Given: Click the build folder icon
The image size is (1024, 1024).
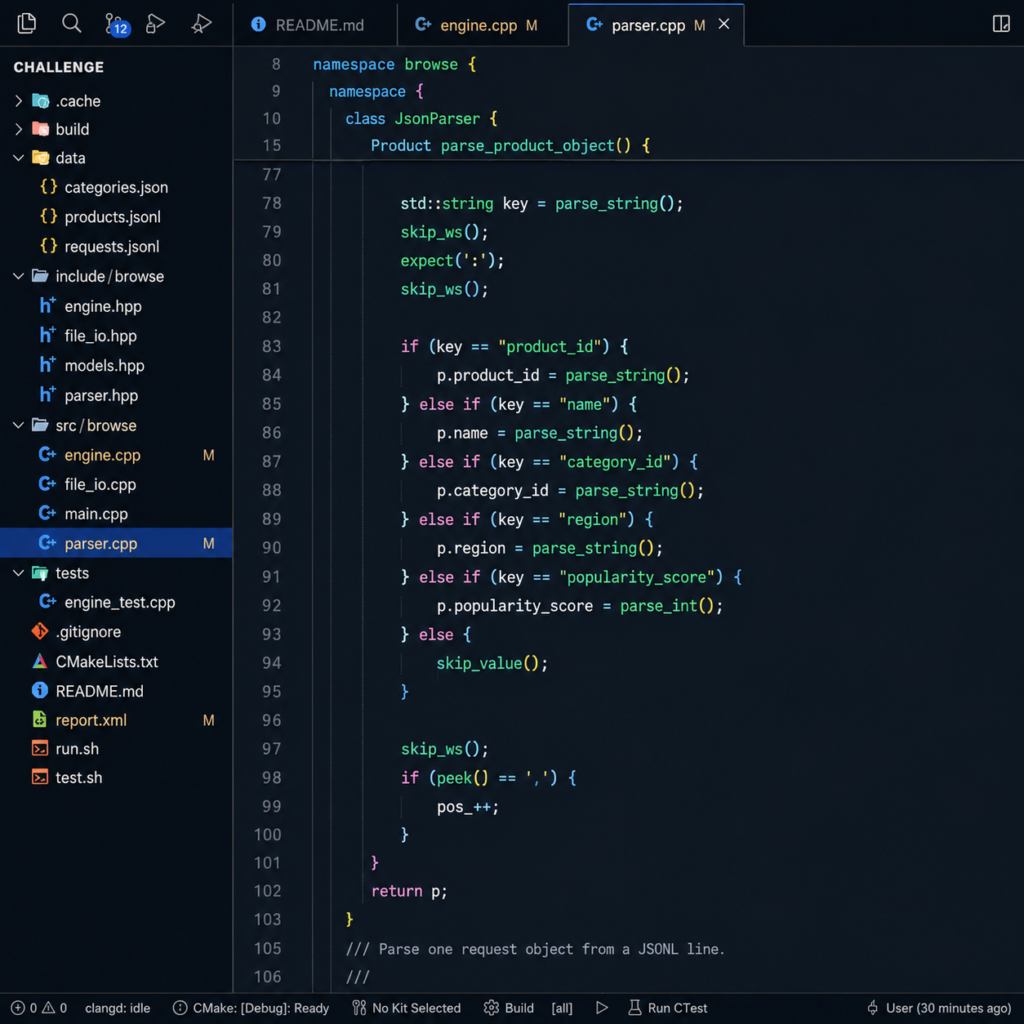Looking at the screenshot, I should point(40,129).
